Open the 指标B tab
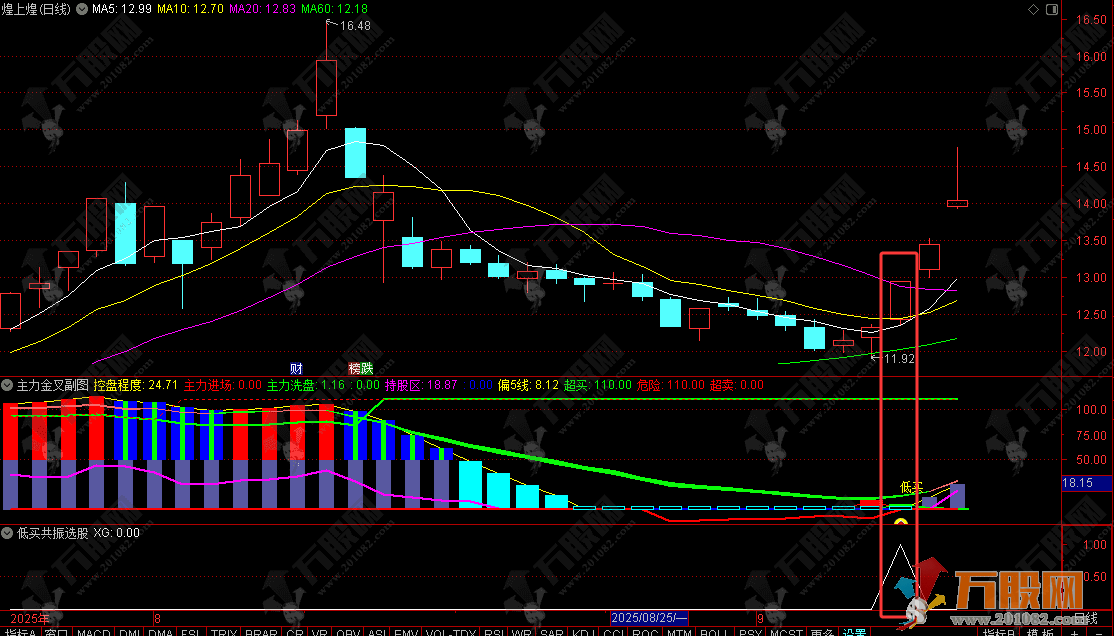This screenshot has width=1114, height=636. tap(1000, 632)
